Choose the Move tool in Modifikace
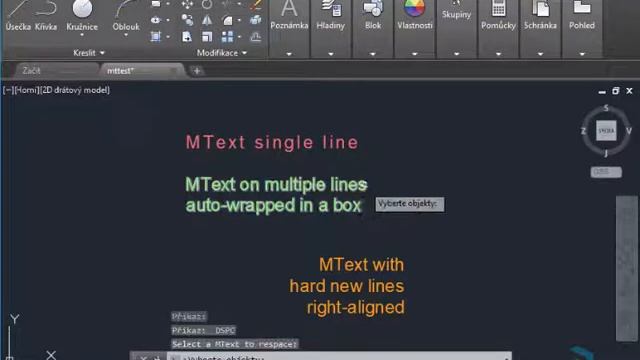The image size is (640, 360). pyautogui.click(x=187, y=4)
